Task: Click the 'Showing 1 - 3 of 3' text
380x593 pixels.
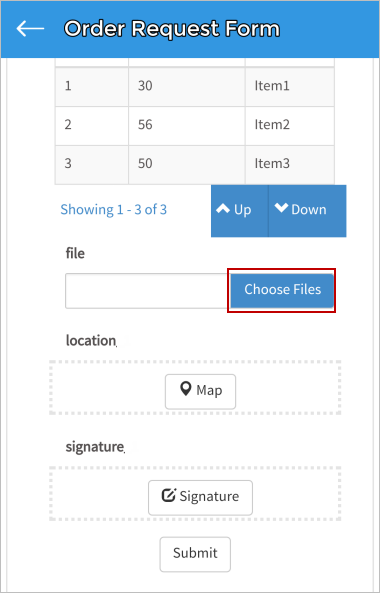Action: 113,210
